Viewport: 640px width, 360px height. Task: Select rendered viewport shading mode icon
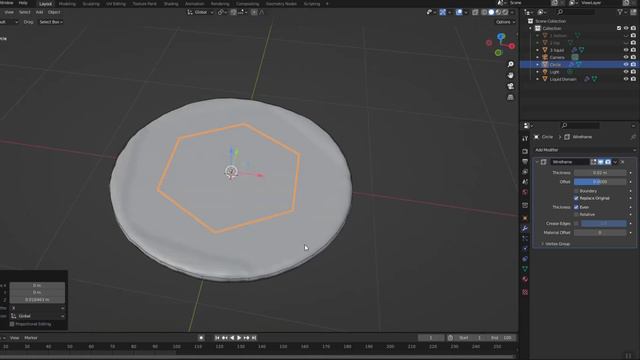[505, 12]
